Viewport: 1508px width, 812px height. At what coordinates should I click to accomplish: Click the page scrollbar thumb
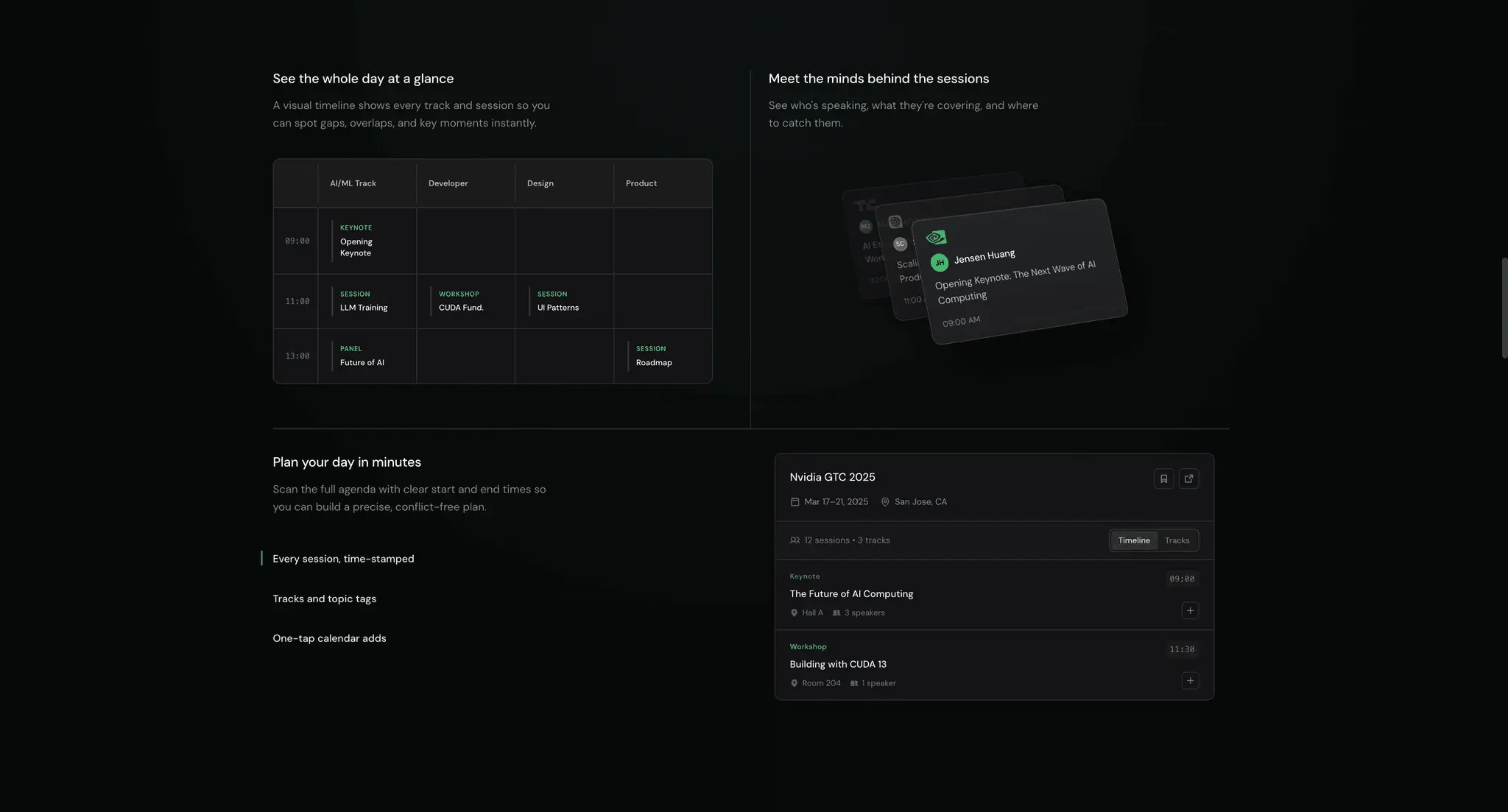click(x=1504, y=308)
